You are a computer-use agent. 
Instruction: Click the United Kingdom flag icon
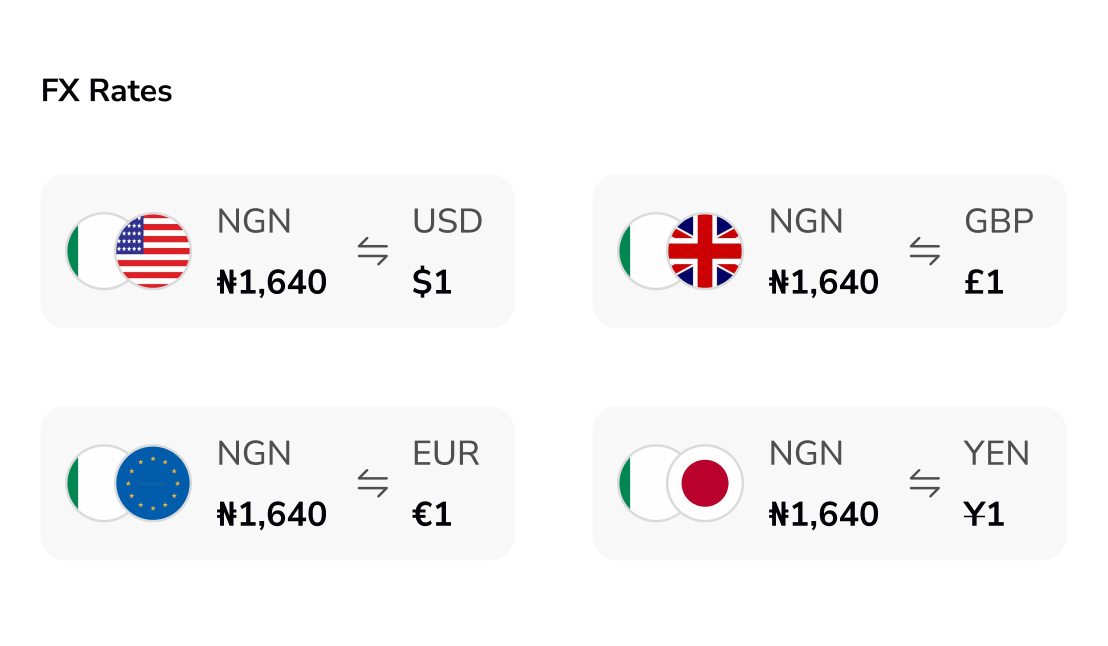pos(705,251)
